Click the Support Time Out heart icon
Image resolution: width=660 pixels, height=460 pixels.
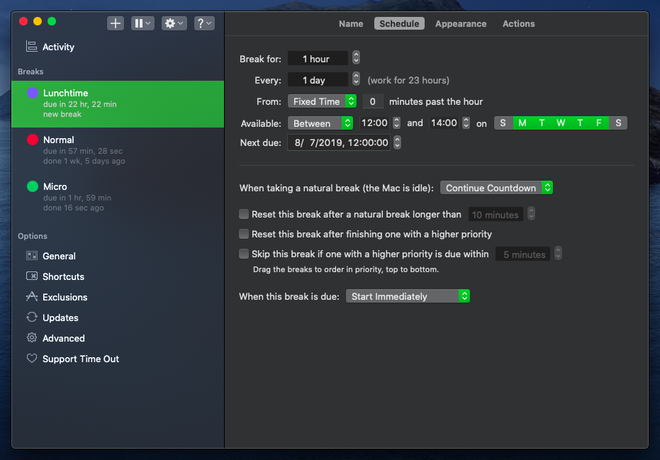(x=32, y=358)
